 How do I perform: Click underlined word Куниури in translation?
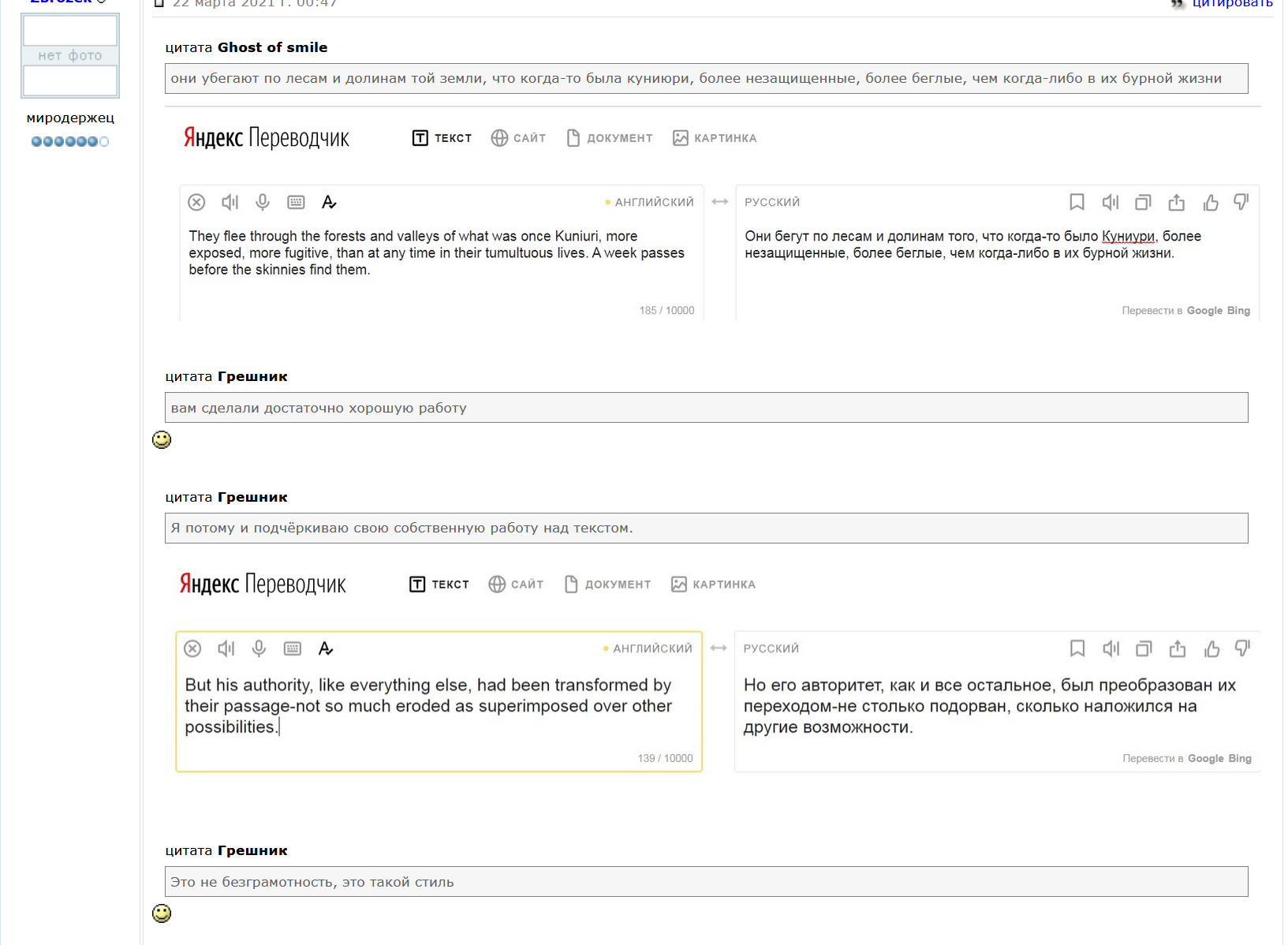coord(1128,236)
